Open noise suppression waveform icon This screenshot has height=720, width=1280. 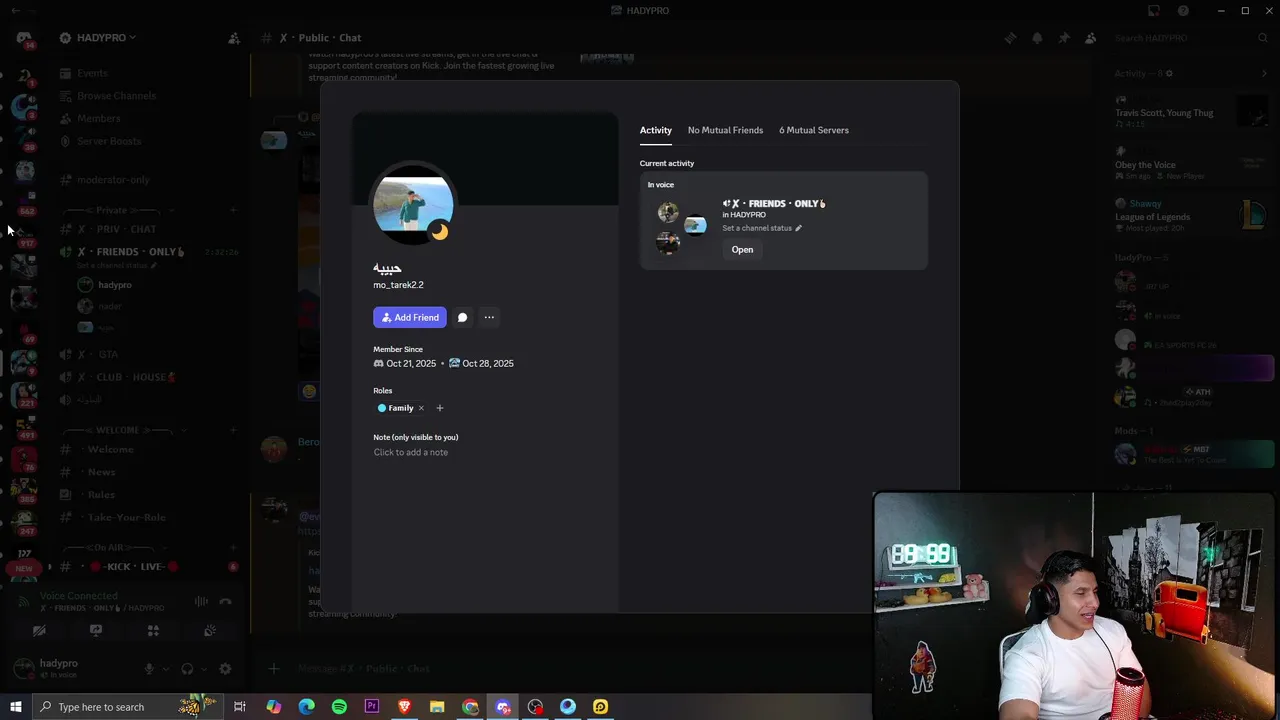tap(201, 601)
